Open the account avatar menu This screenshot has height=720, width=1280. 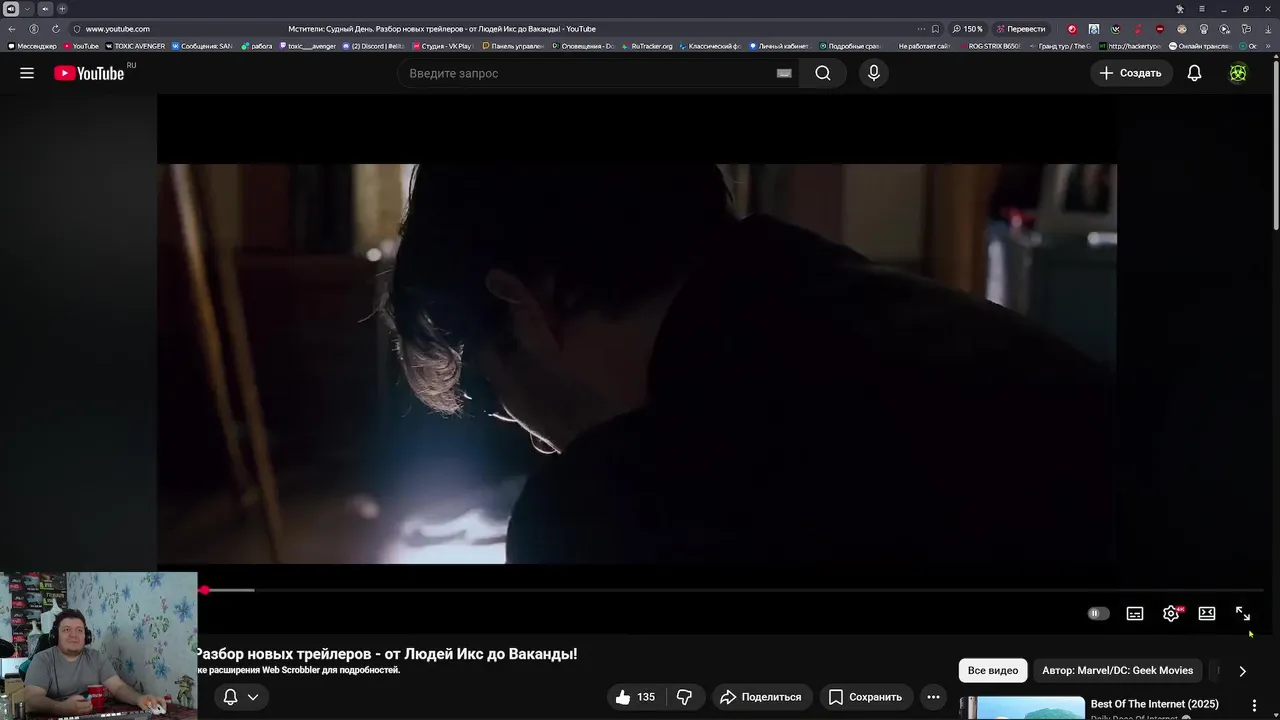[1238, 73]
